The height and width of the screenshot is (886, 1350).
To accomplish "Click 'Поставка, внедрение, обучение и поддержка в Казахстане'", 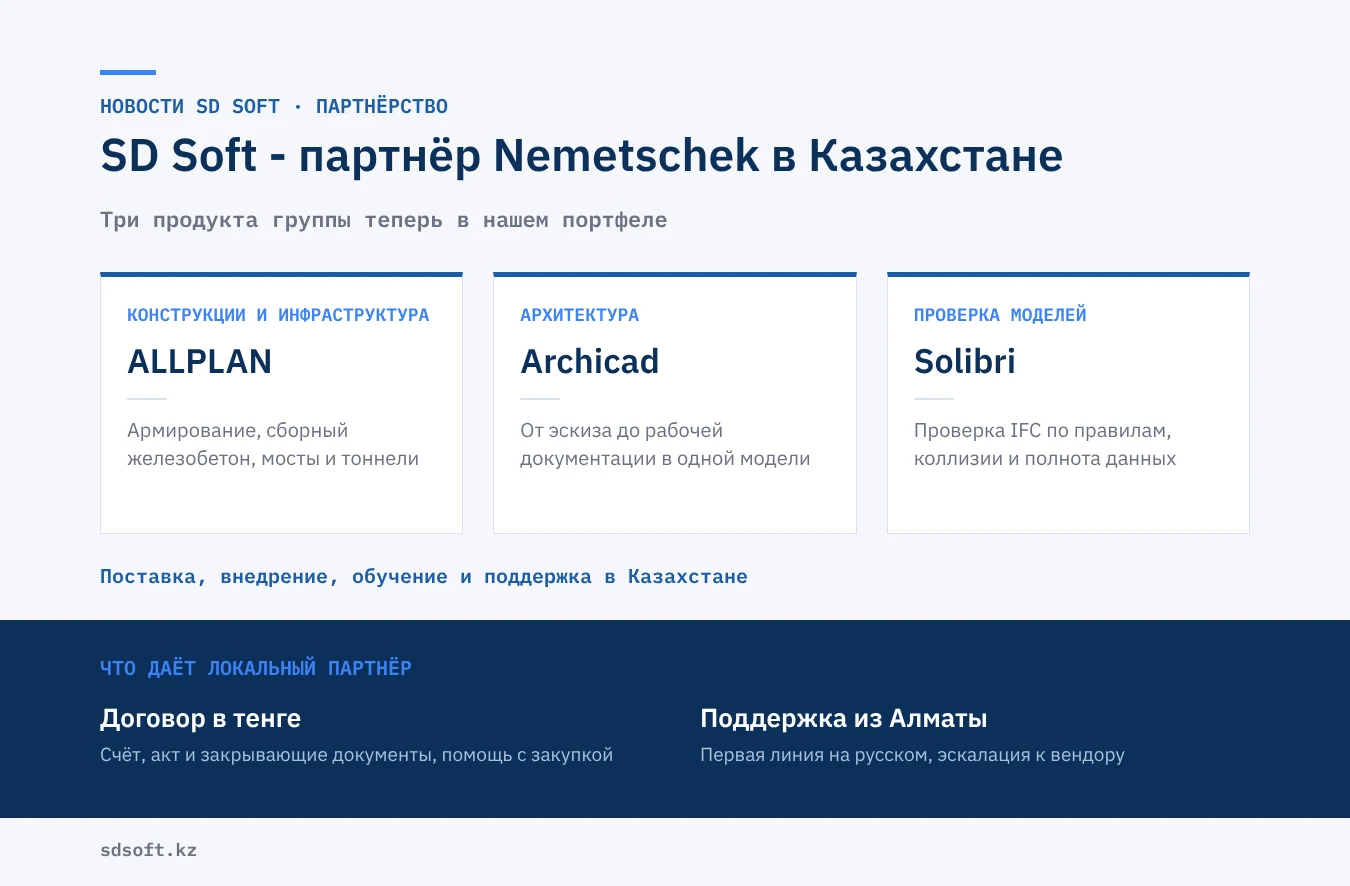I will [x=424, y=577].
